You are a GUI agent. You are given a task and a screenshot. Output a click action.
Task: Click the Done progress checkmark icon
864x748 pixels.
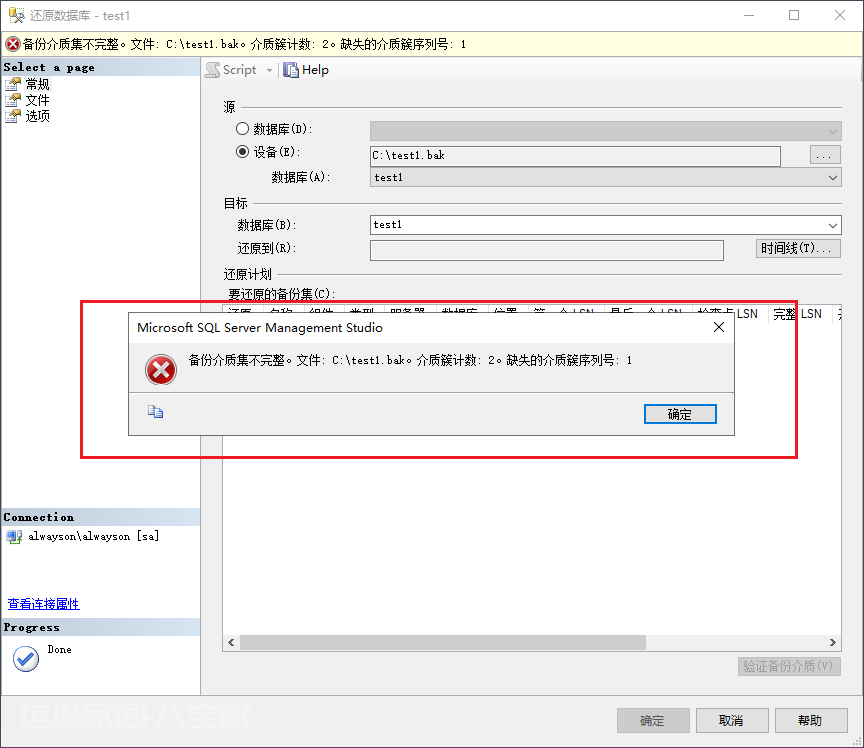click(26, 658)
